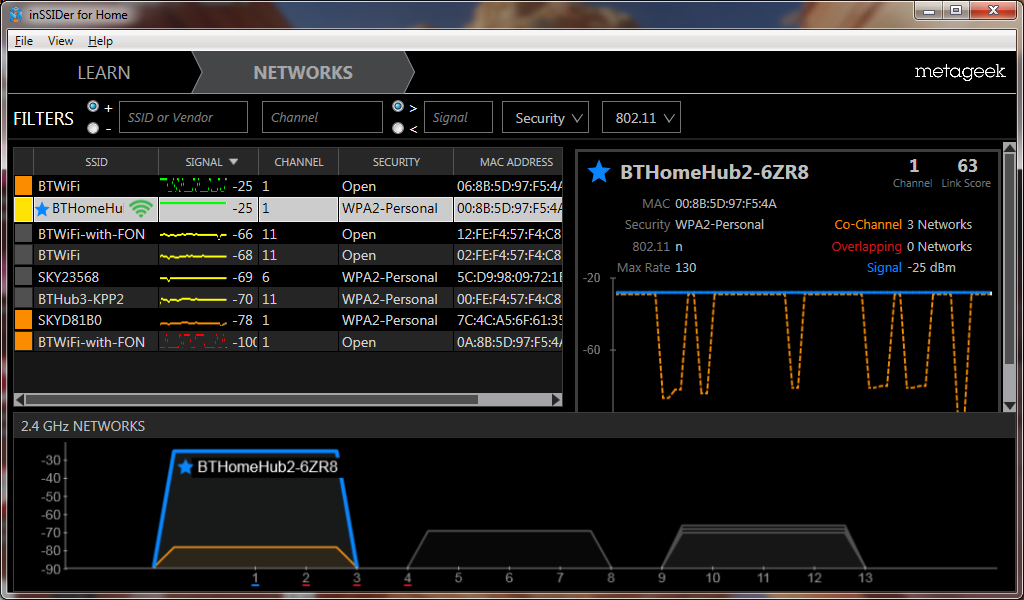
Task: Click the star icon beside BTHomeHub2-6ZR8 heading
Action: [598, 172]
